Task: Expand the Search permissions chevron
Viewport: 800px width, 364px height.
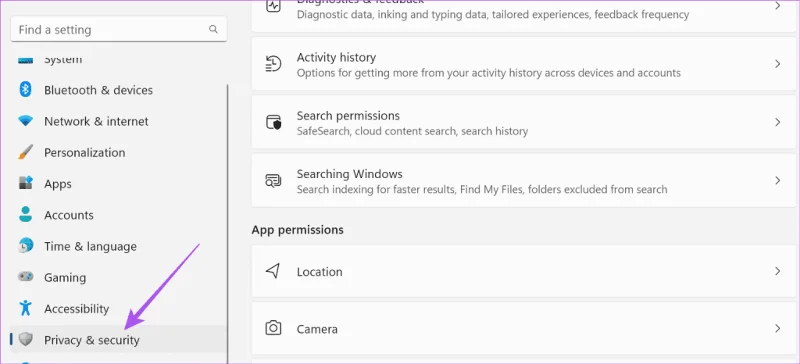Action: click(x=778, y=122)
